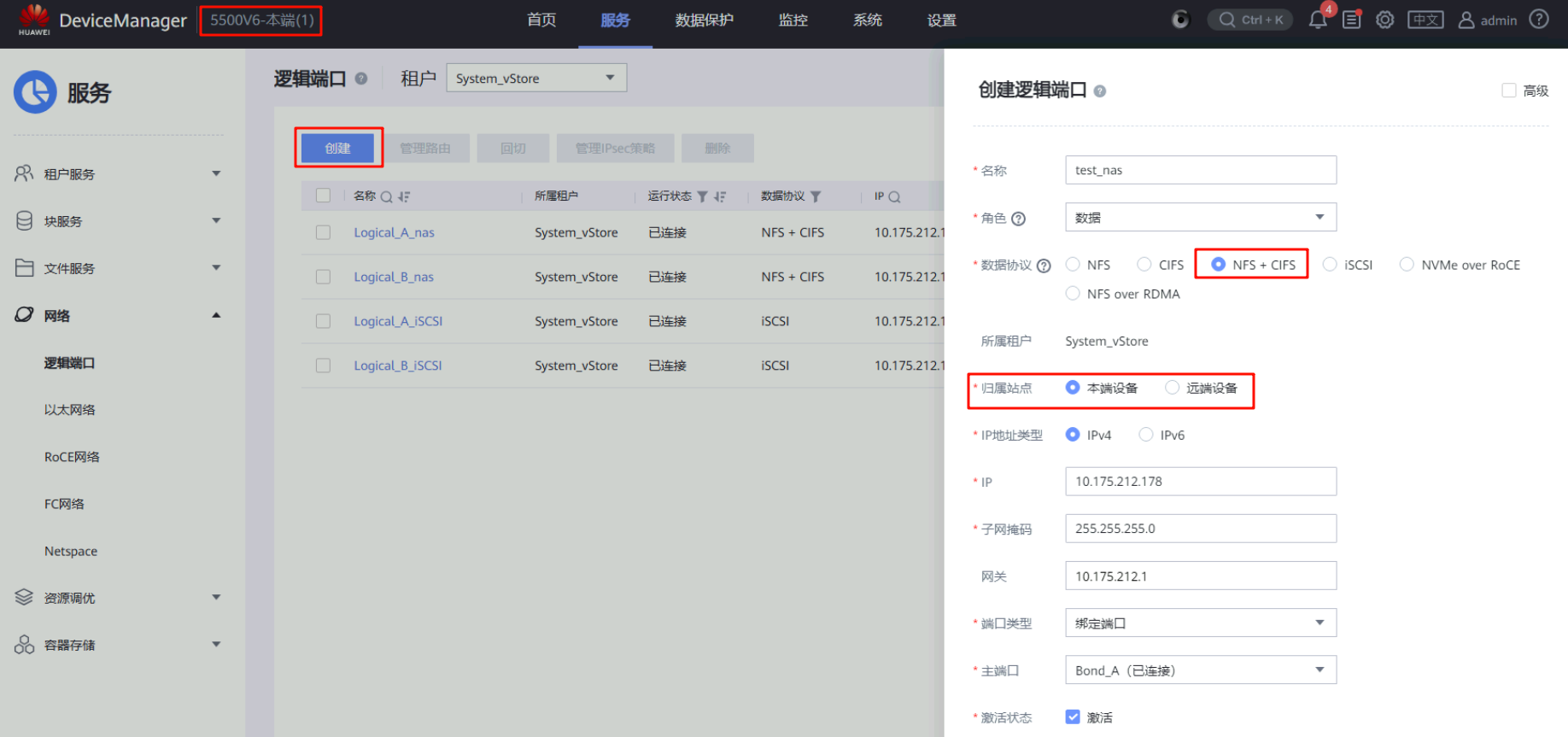This screenshot has width=1568, height=737.
Task: Open the data protection tab 数据保护
Action: (704, 20)
